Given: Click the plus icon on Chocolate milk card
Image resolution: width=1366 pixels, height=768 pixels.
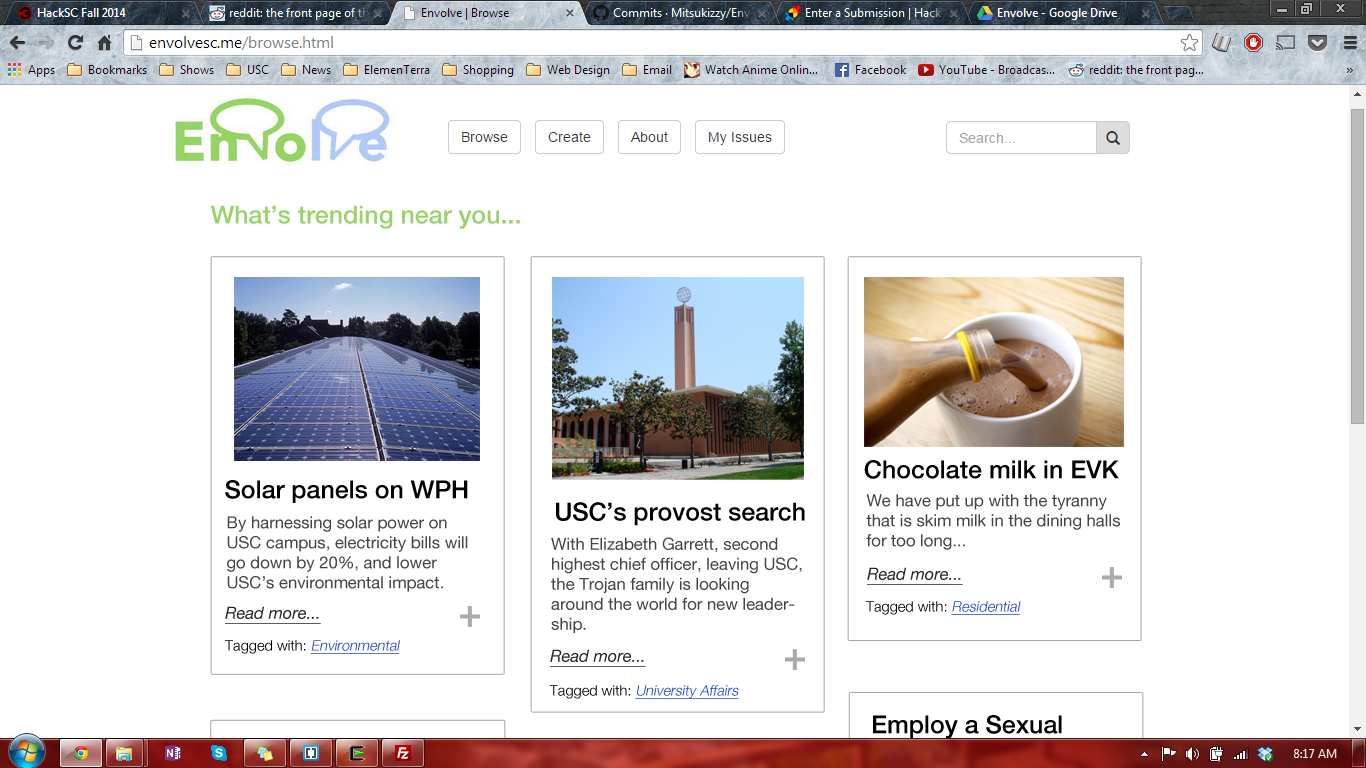Looking at the screenshot, I should tap(1112, 577).
